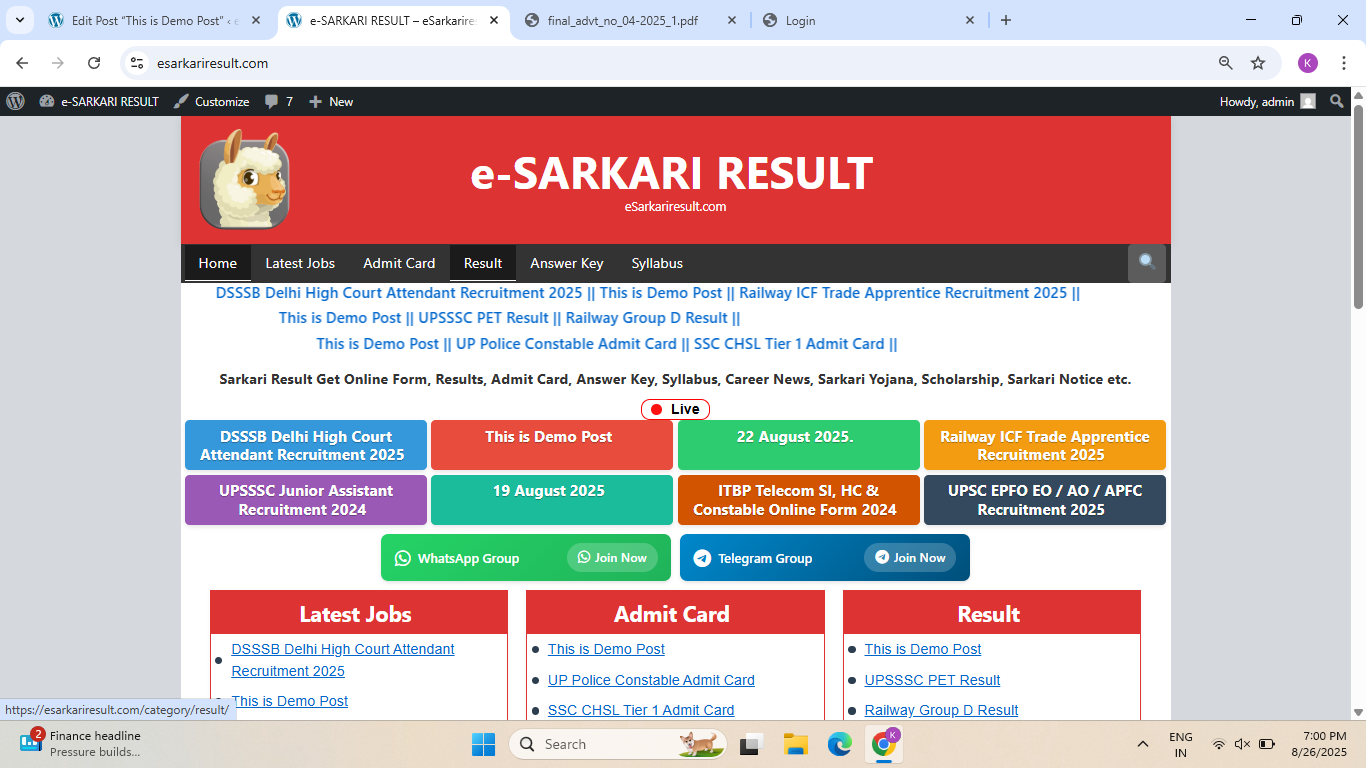Click the admin bar search icon
The image size is (1366, 768).
point(1337,101)
